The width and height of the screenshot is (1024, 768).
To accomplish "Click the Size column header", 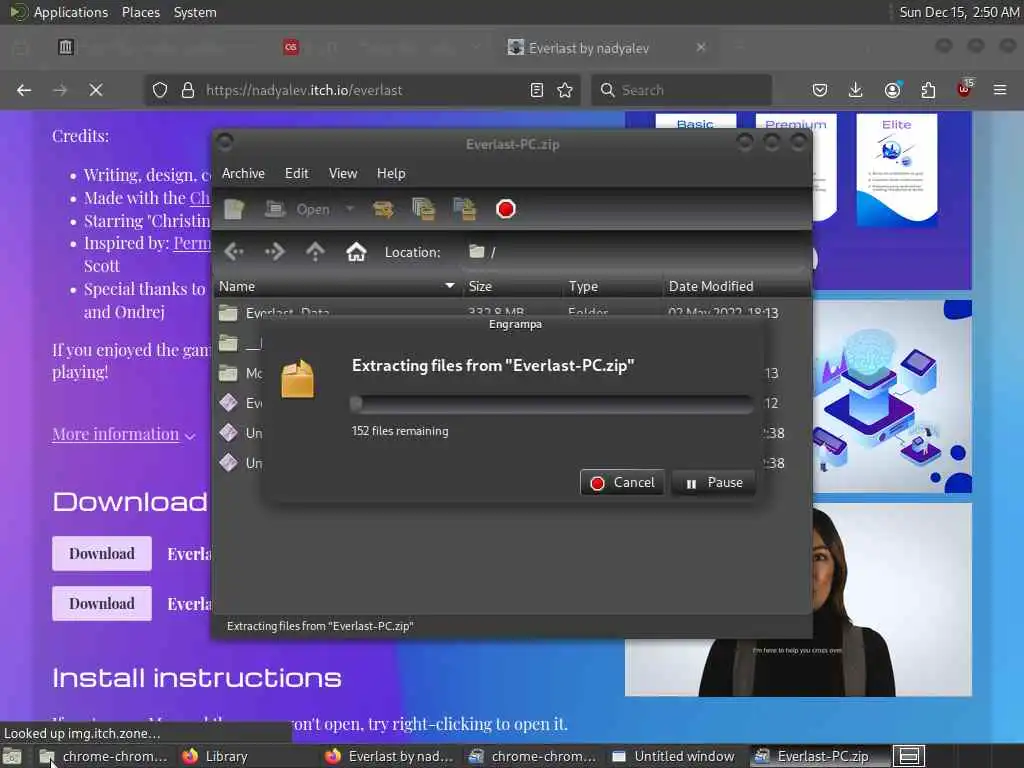I will coord(511,286).
